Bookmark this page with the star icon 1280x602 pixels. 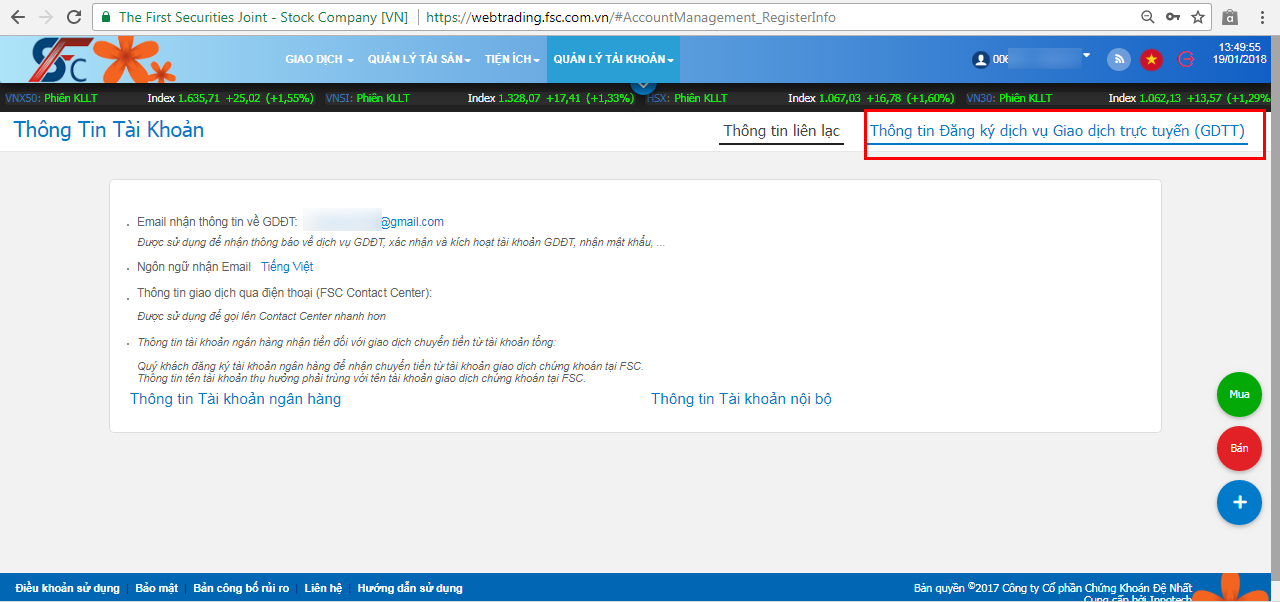[1198, 17]
